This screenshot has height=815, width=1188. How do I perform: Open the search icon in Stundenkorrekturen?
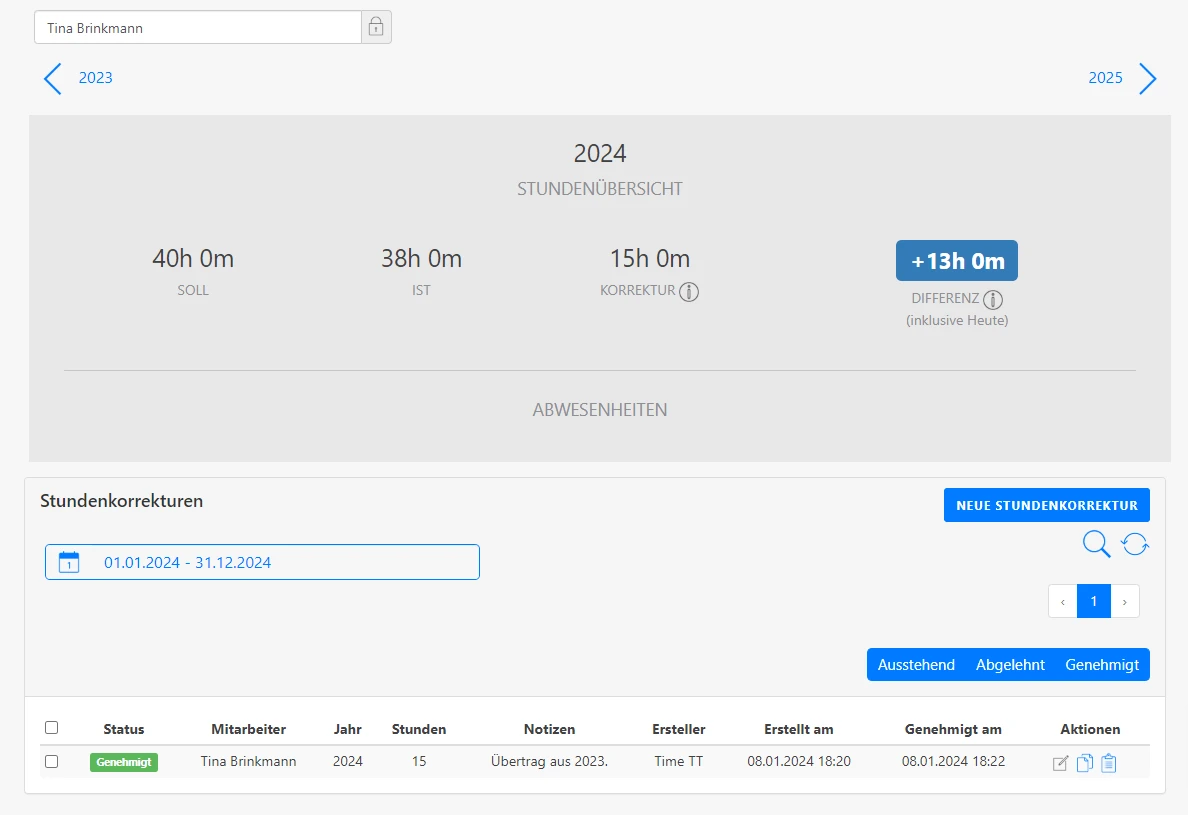point(1096,544)
